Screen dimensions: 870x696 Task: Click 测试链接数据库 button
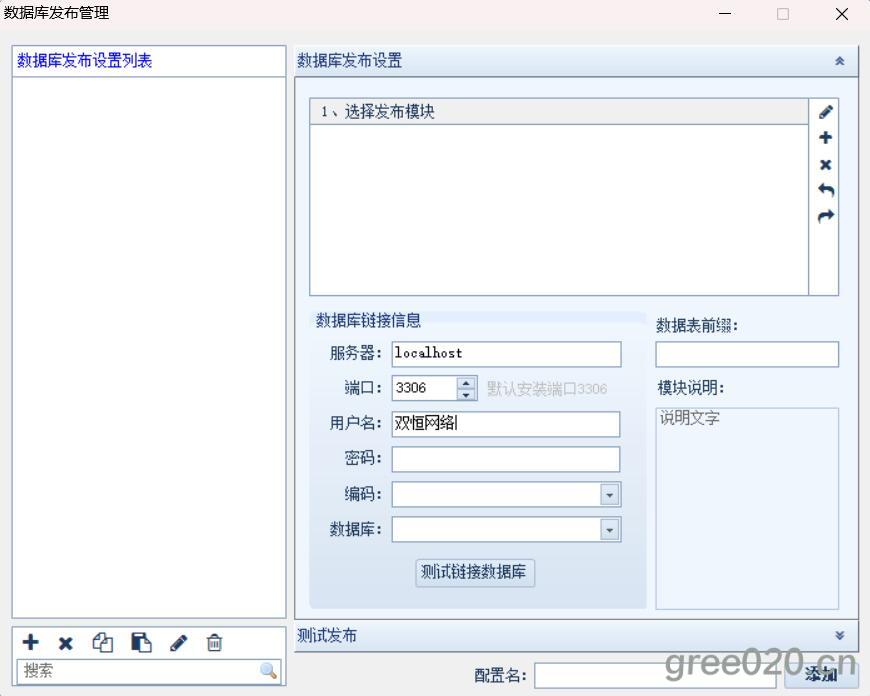[475, 572]
